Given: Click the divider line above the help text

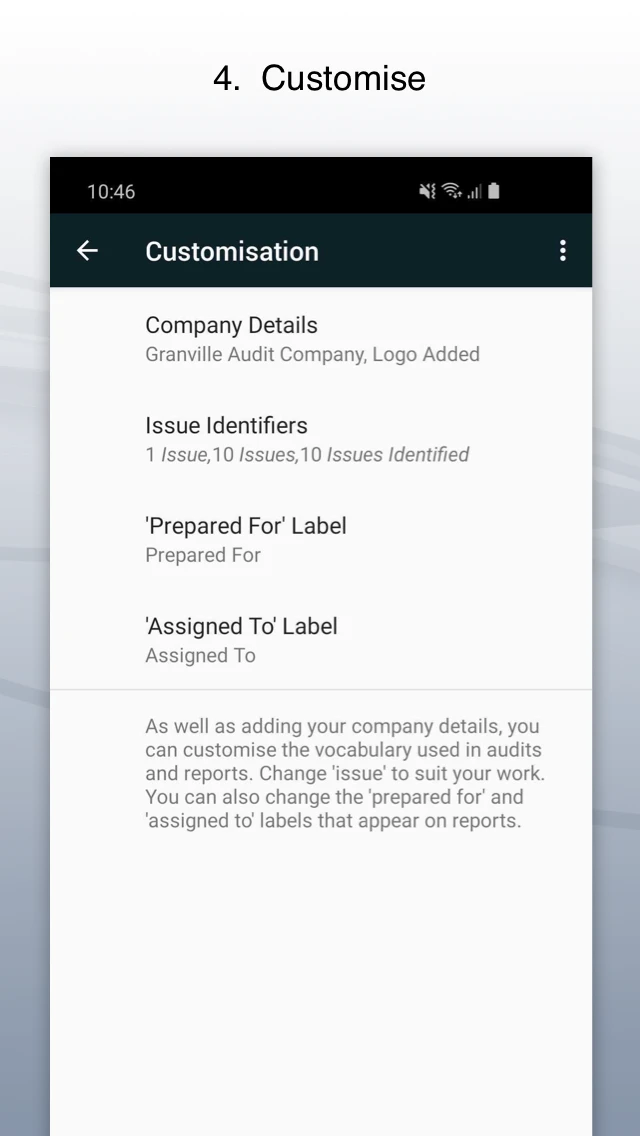Looking at the screenshot, I should pos(320,689).
